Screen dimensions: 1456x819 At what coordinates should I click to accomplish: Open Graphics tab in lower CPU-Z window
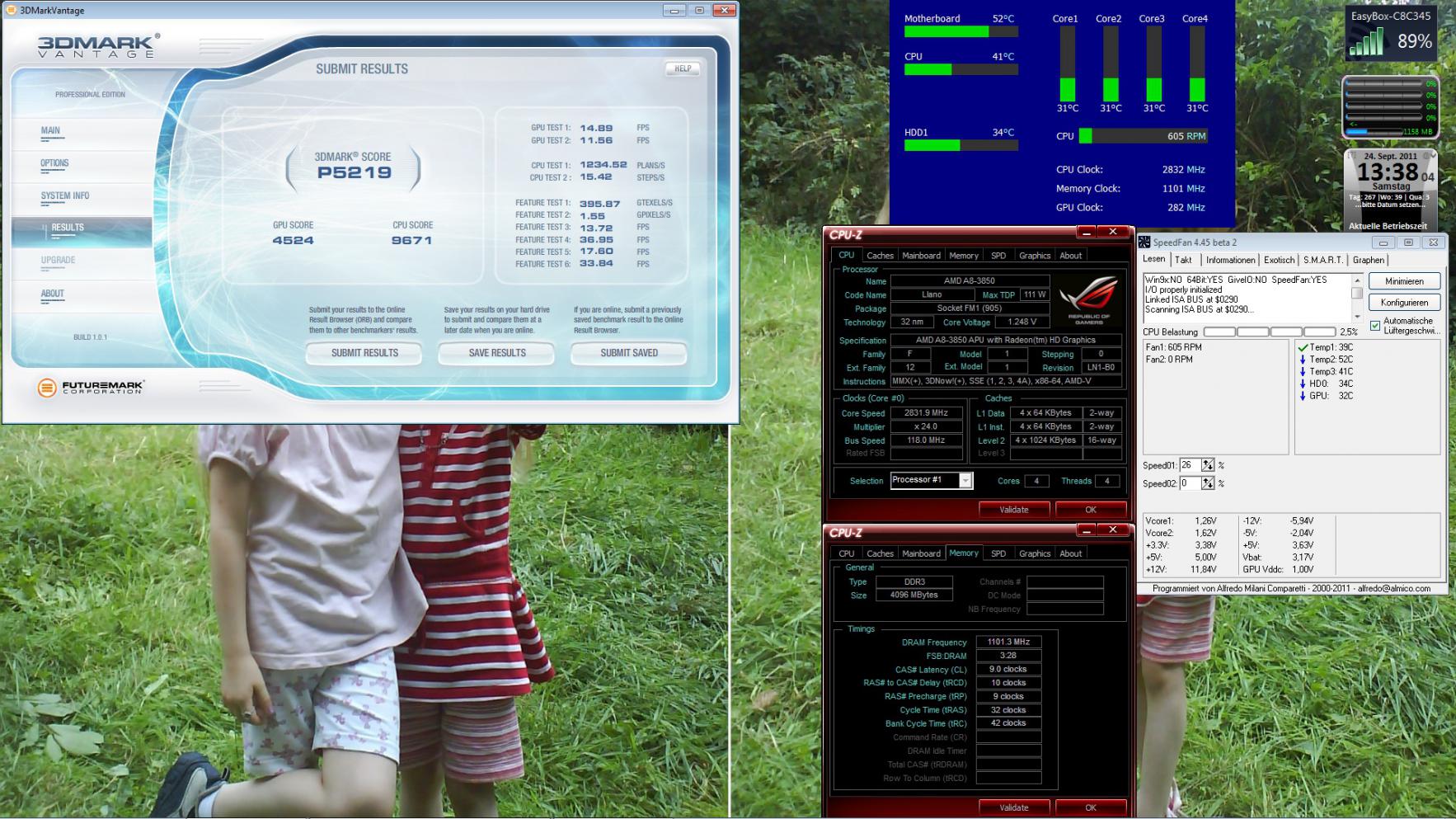(x=1035, y=553)
